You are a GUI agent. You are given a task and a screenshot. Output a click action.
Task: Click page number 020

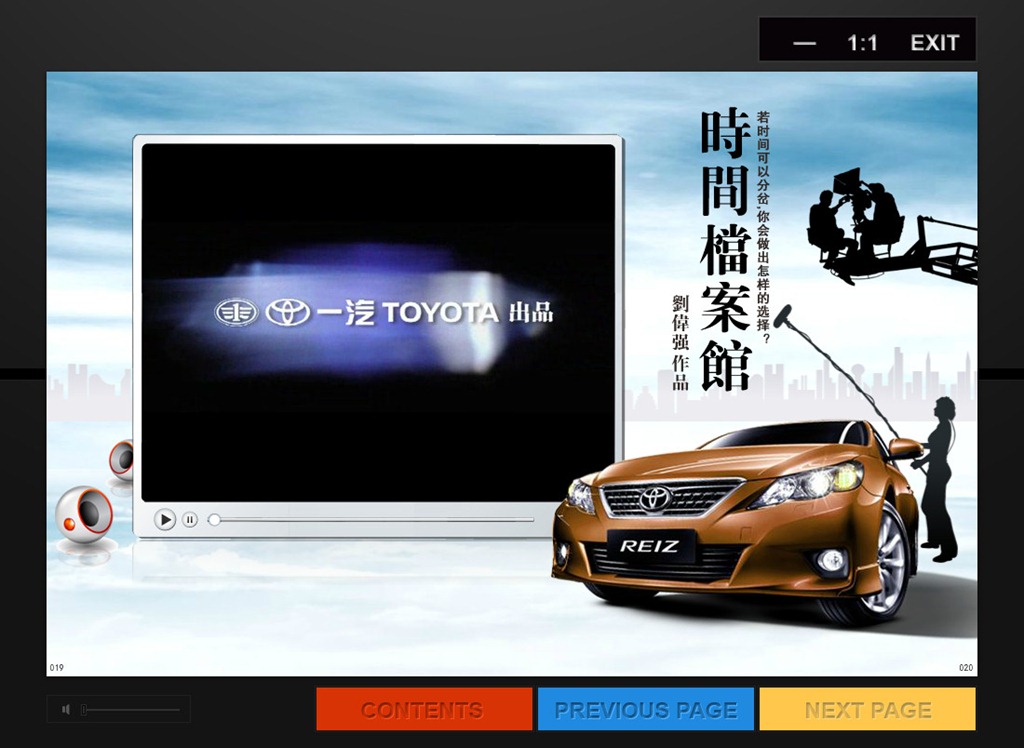966,668
